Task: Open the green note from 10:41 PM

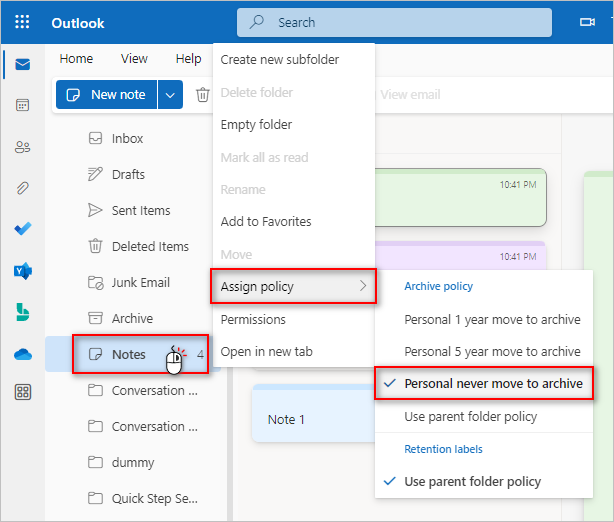Action: coord(460,197)
